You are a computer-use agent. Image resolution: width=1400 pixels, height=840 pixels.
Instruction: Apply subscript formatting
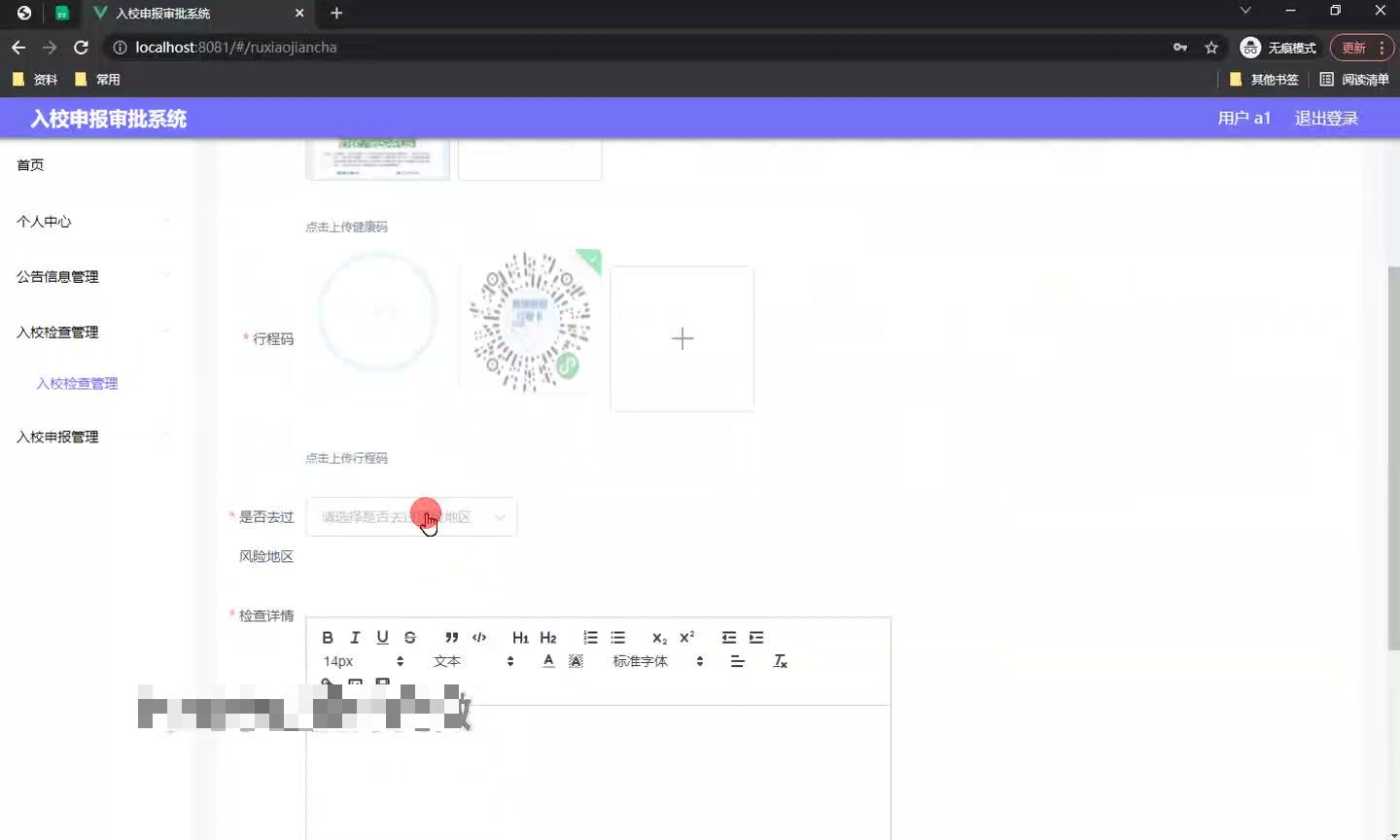pos(659,638)
